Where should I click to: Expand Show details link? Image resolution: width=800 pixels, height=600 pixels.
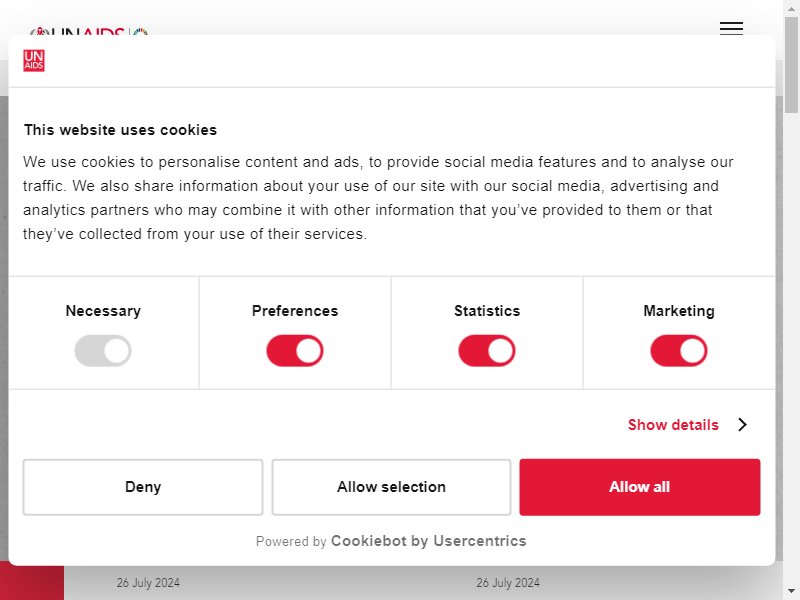(673, 424)
